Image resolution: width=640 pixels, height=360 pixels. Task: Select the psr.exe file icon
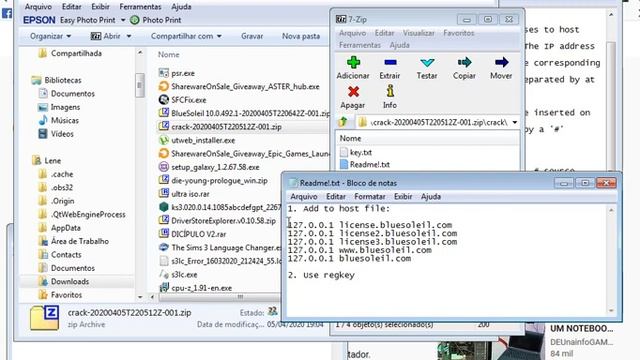(164, 73)
